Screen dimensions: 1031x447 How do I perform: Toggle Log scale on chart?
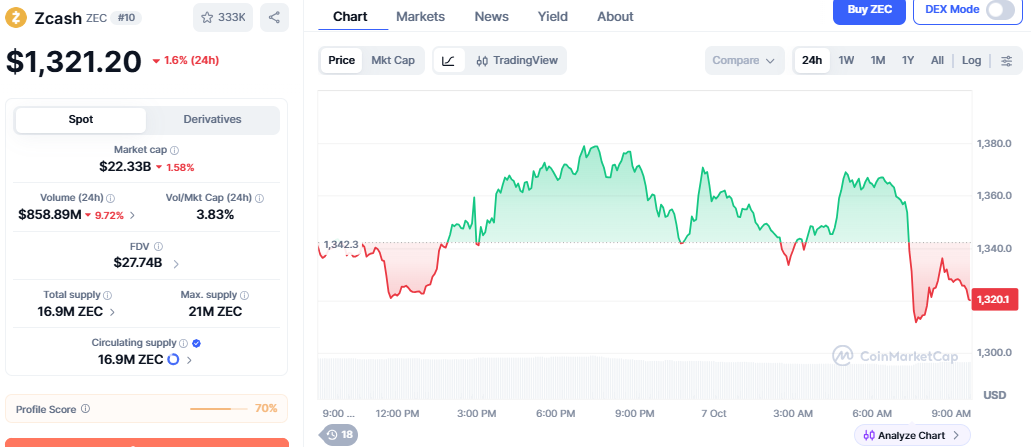971,60
